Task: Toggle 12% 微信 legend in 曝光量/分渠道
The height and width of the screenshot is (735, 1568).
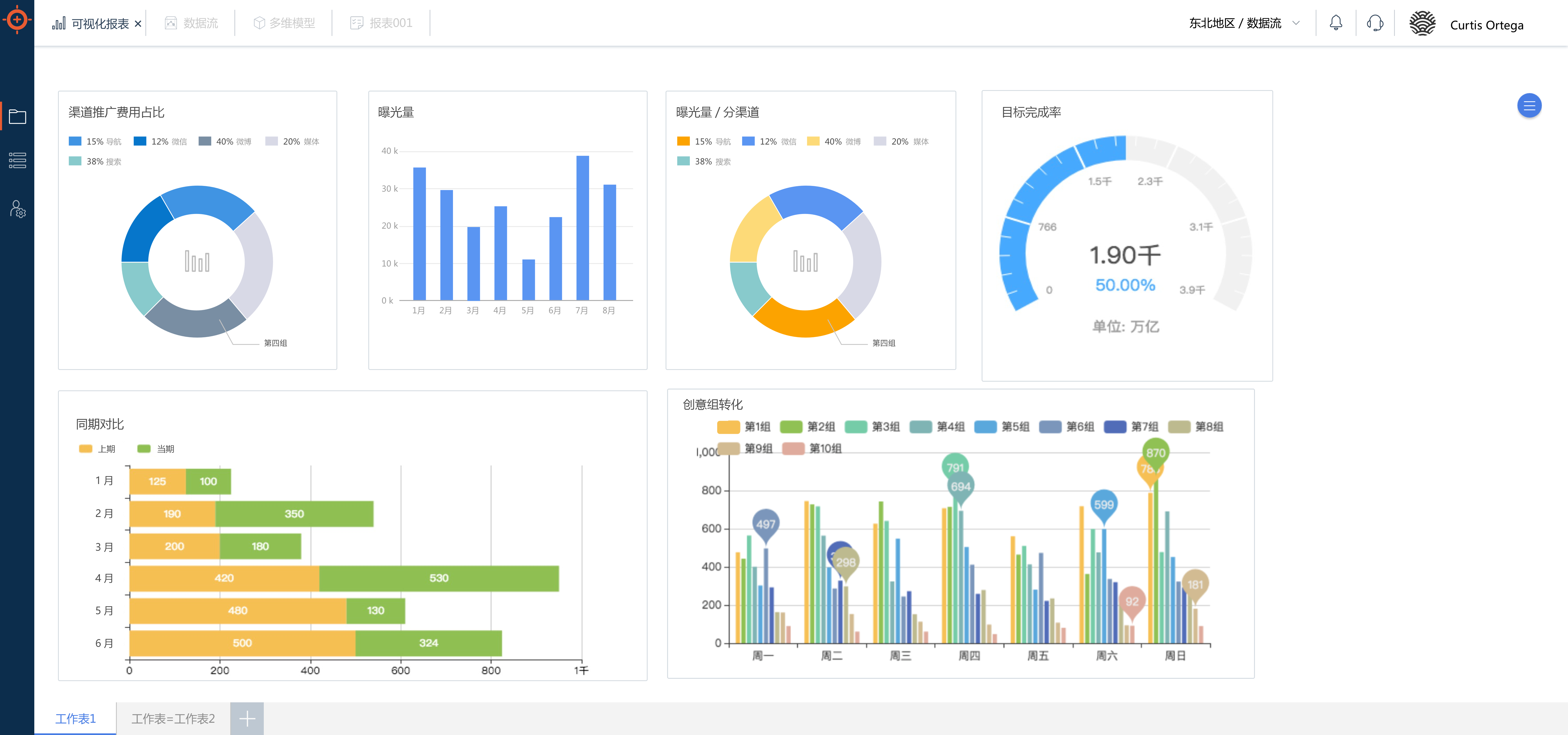Action: (769, 141)
